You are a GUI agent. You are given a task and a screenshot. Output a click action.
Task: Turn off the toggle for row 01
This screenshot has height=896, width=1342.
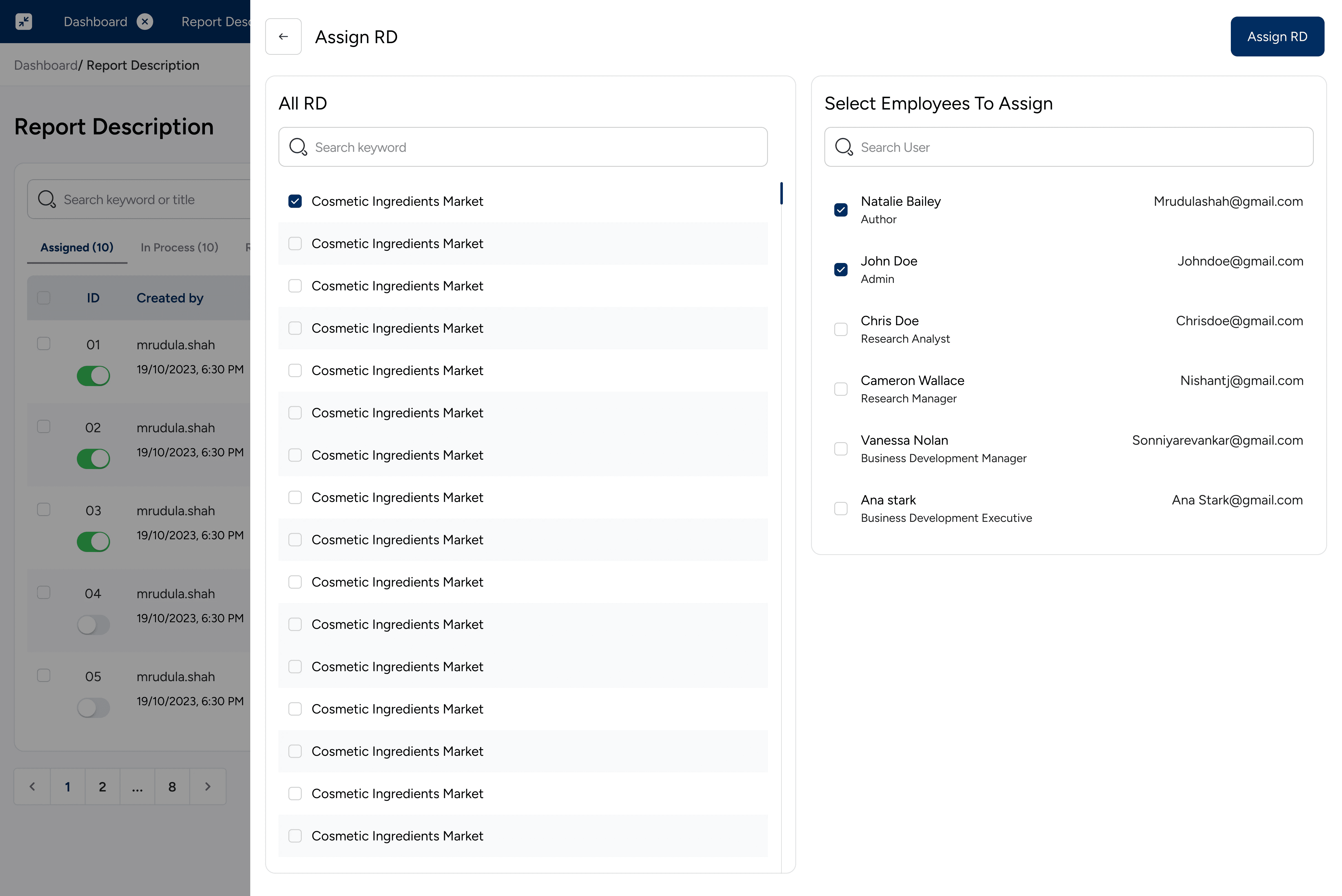(93, 376)
